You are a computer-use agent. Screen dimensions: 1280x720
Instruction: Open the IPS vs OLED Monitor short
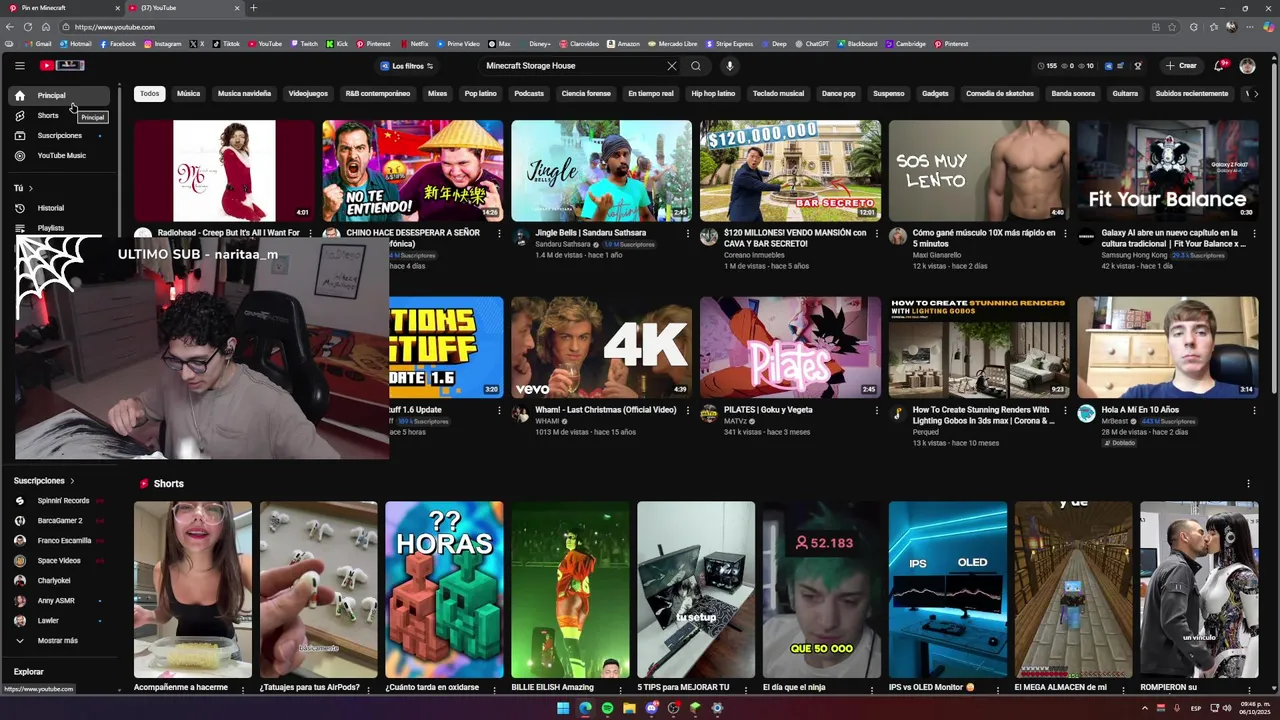(948, 590)
